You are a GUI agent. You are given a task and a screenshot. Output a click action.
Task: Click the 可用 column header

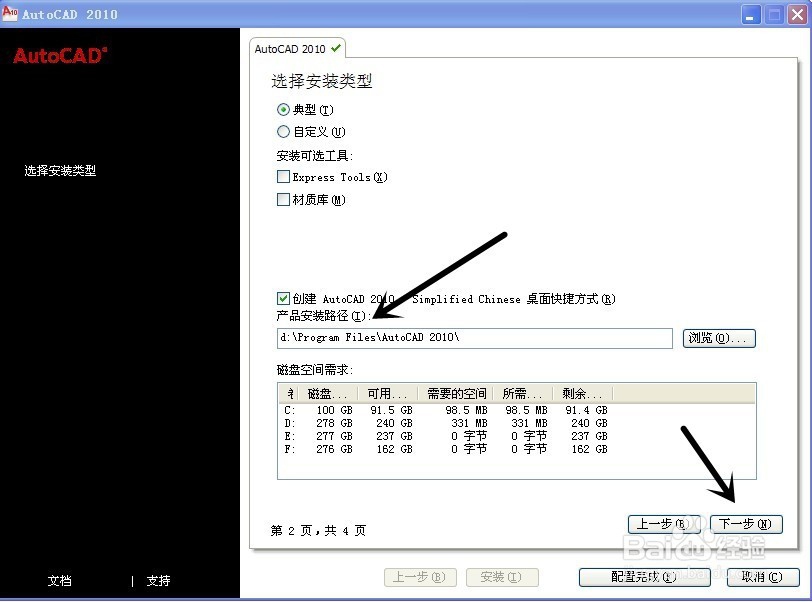pyautogui.click(x=387, y=394)
